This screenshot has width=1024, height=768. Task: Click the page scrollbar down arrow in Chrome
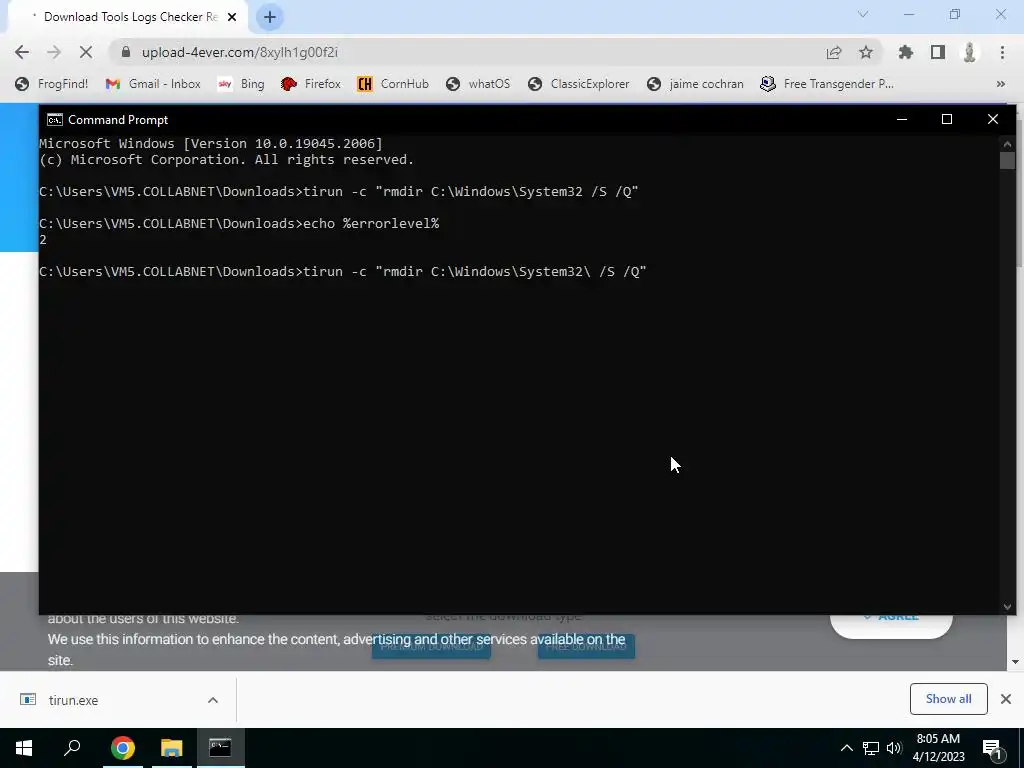click(1015, 662)
